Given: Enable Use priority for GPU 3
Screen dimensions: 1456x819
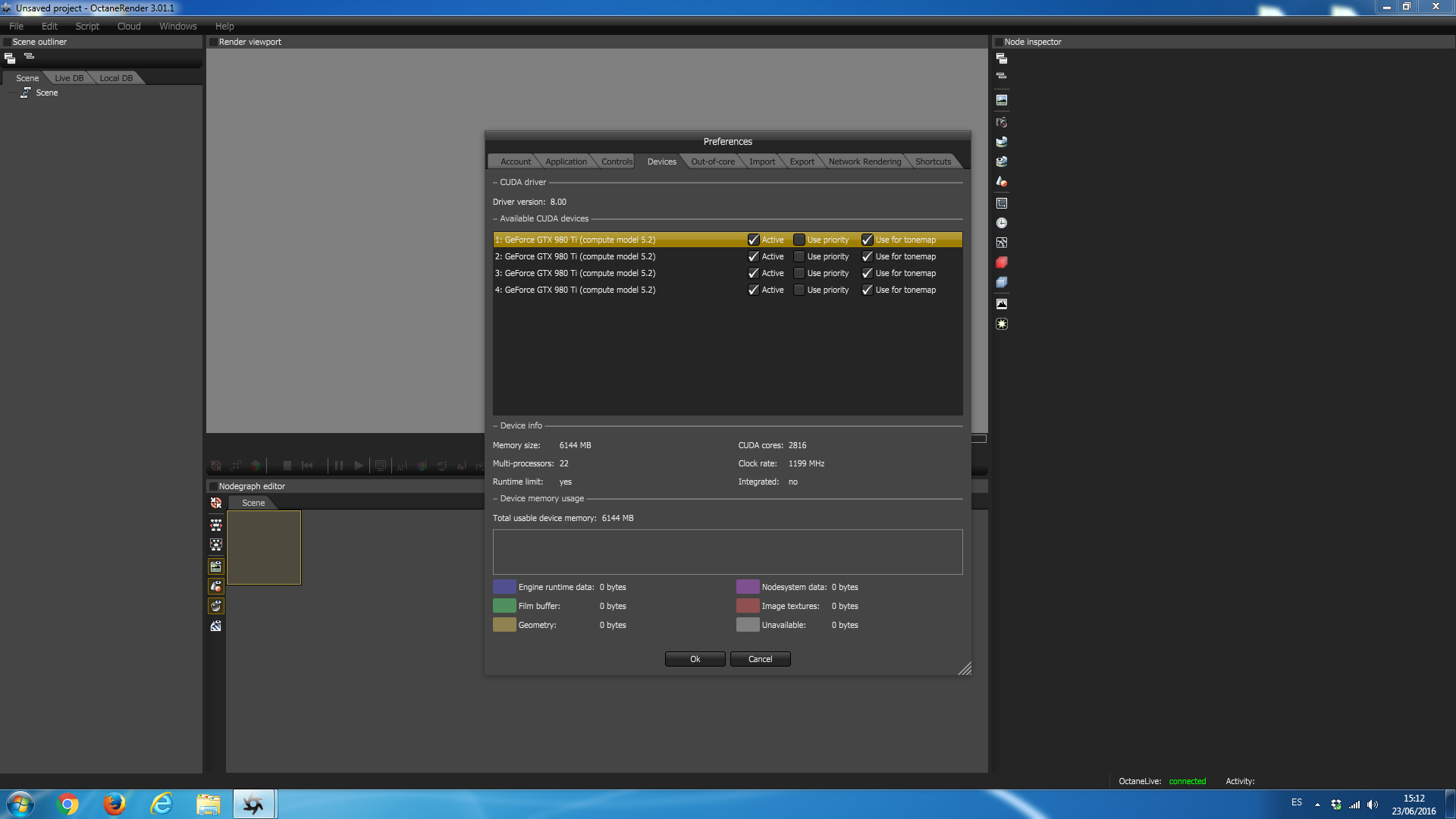Looking at the screenshot, I should [x=799, y=273].
